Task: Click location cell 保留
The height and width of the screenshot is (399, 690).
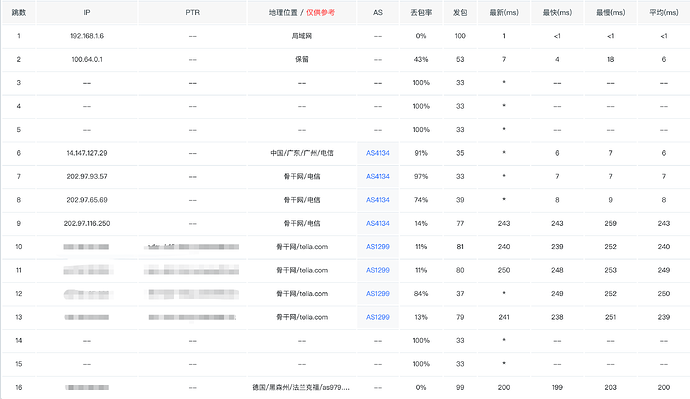Action: coord(302,59)
